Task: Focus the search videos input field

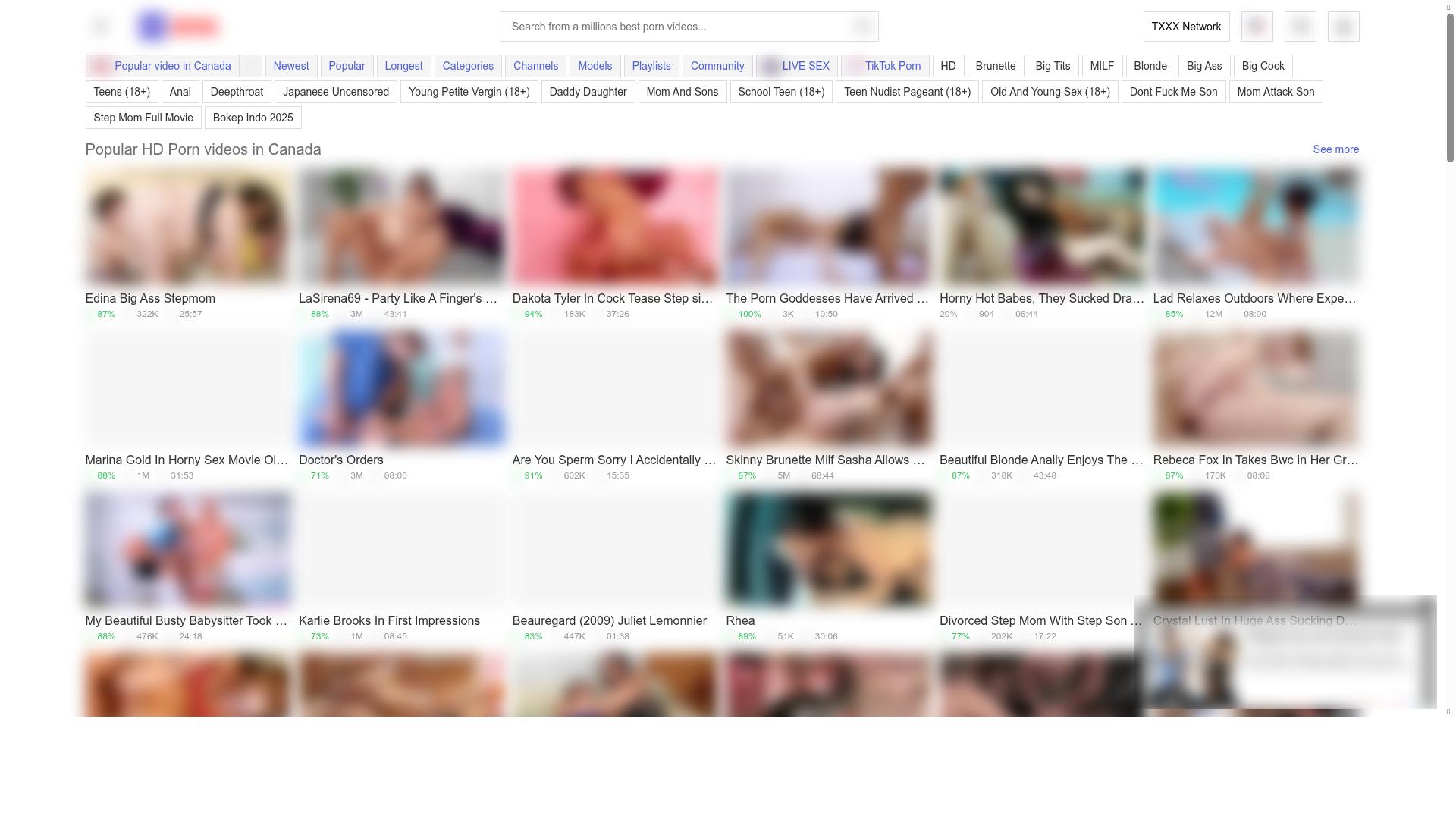Action: click(x=675, y=27)
